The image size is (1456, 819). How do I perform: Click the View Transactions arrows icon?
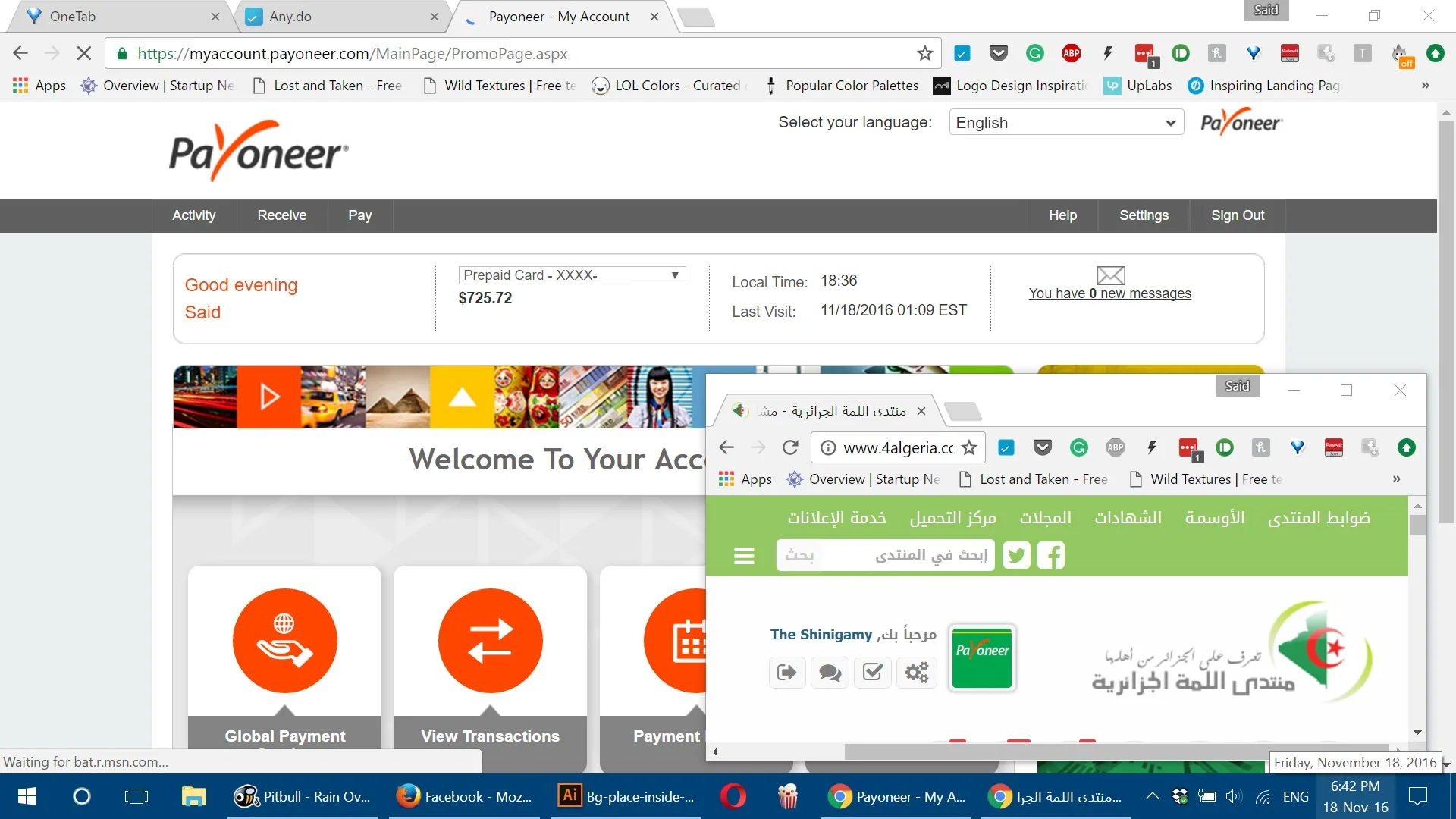[490, 641]
